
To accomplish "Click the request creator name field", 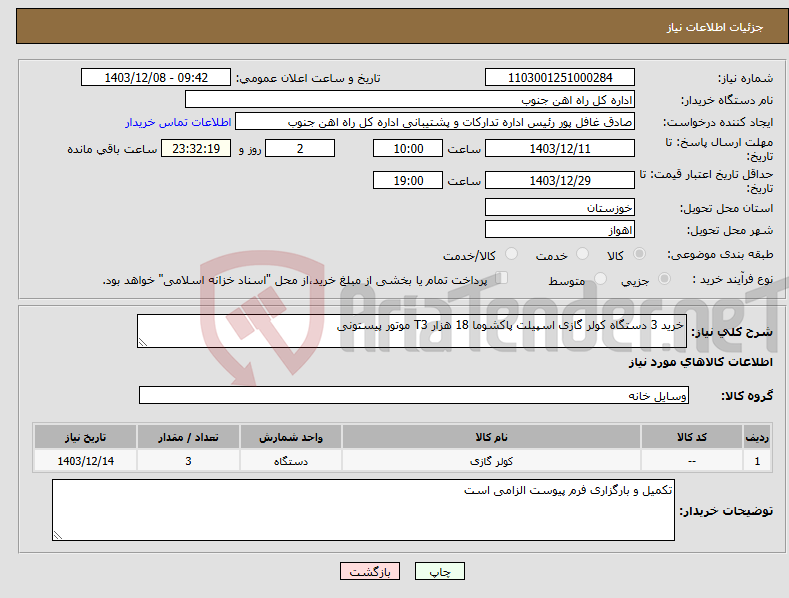I will (x=435, y=122).
